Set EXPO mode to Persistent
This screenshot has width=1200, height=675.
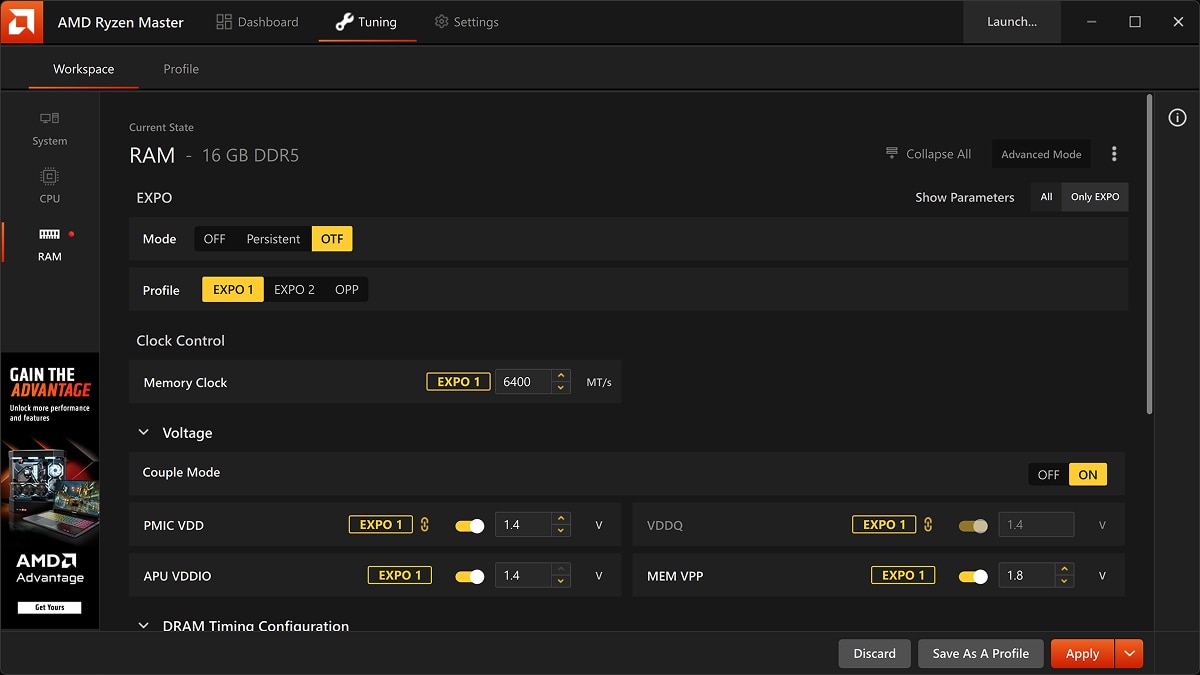(x=273, y=239)
